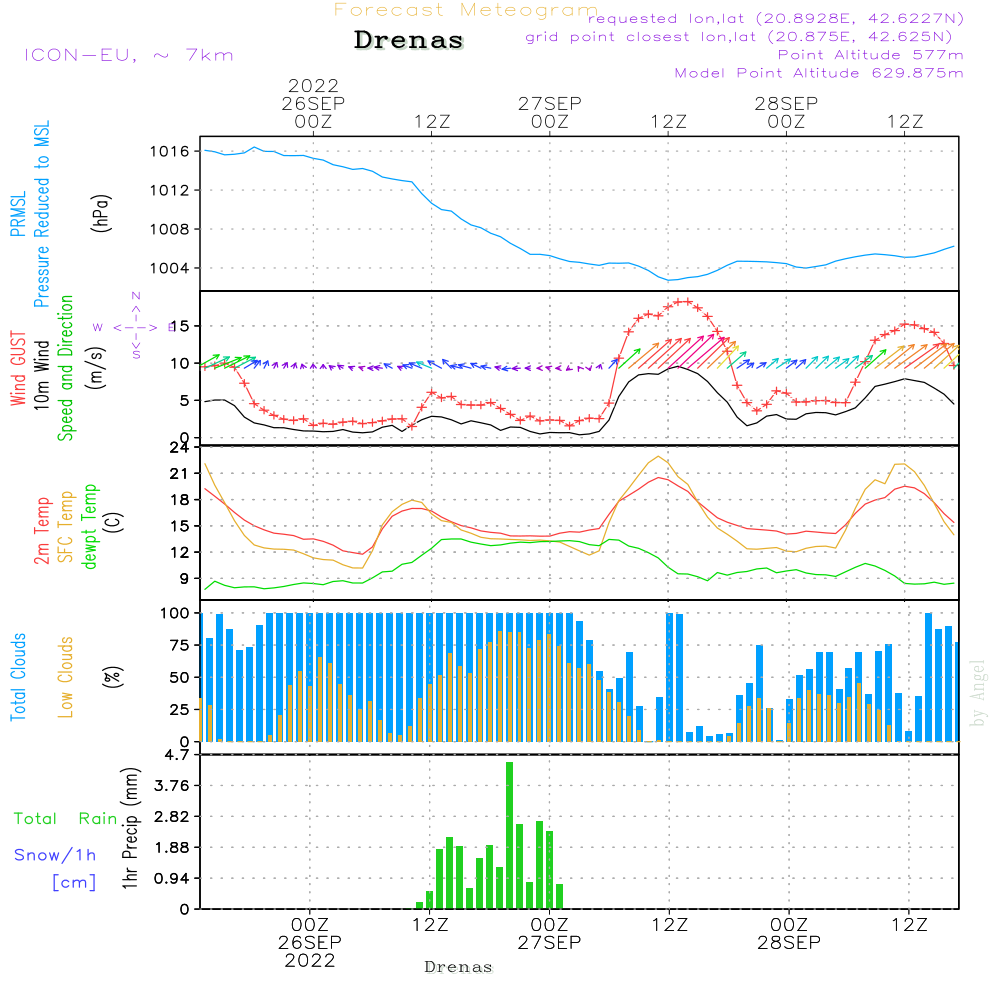
Task: Click the 'Total Clouds' blue label
Action: [18, 677]
